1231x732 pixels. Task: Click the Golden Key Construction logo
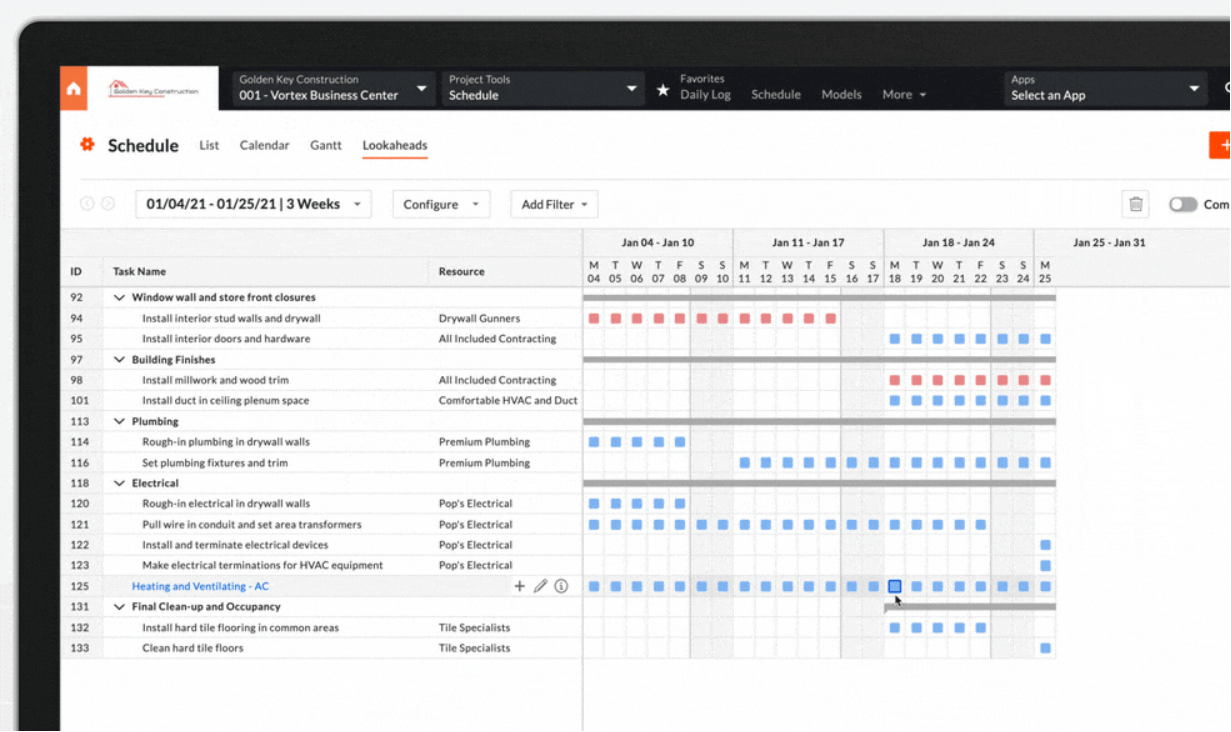coord(153,89)
